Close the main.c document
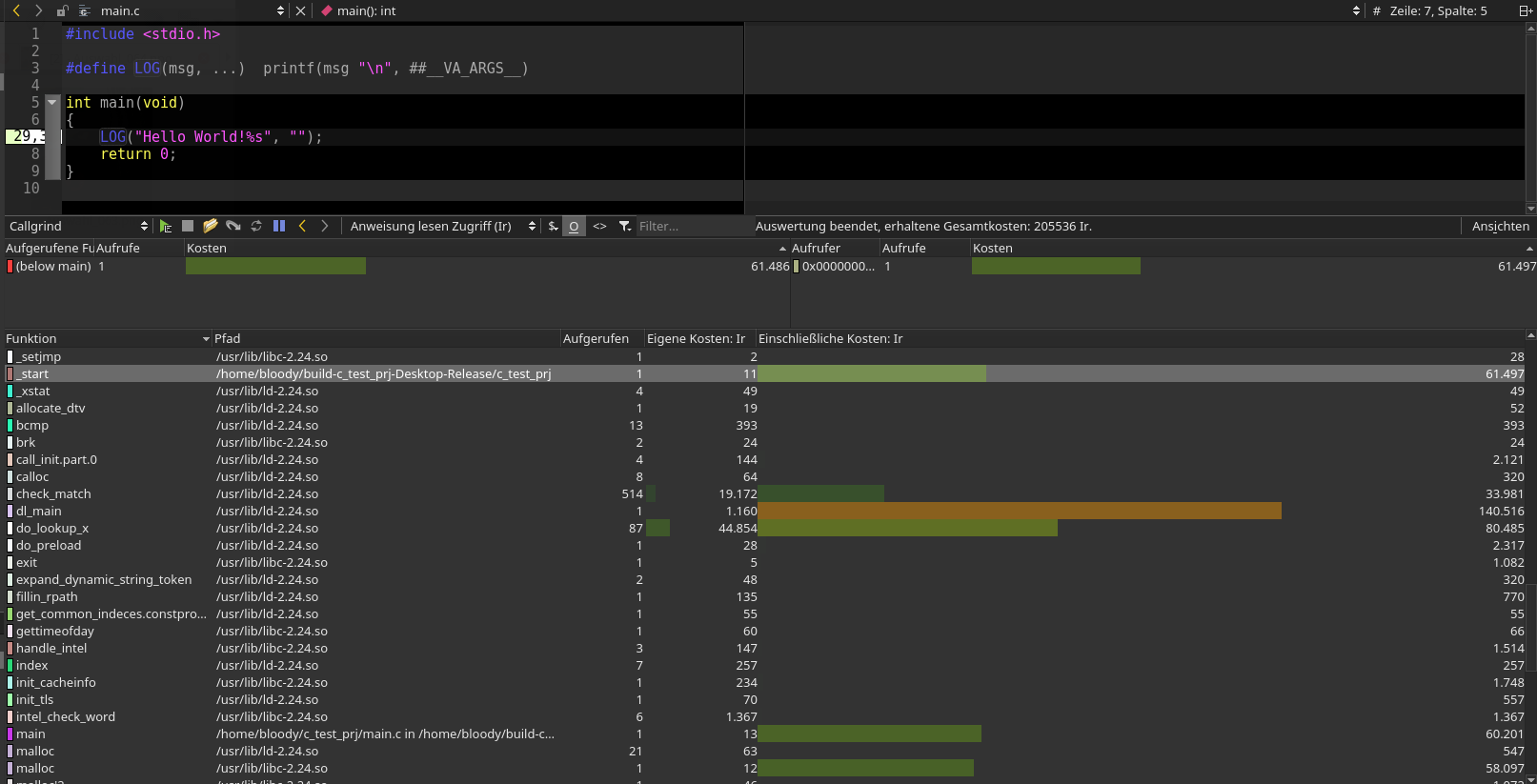 pyautogui.click(x=301, y=10)
